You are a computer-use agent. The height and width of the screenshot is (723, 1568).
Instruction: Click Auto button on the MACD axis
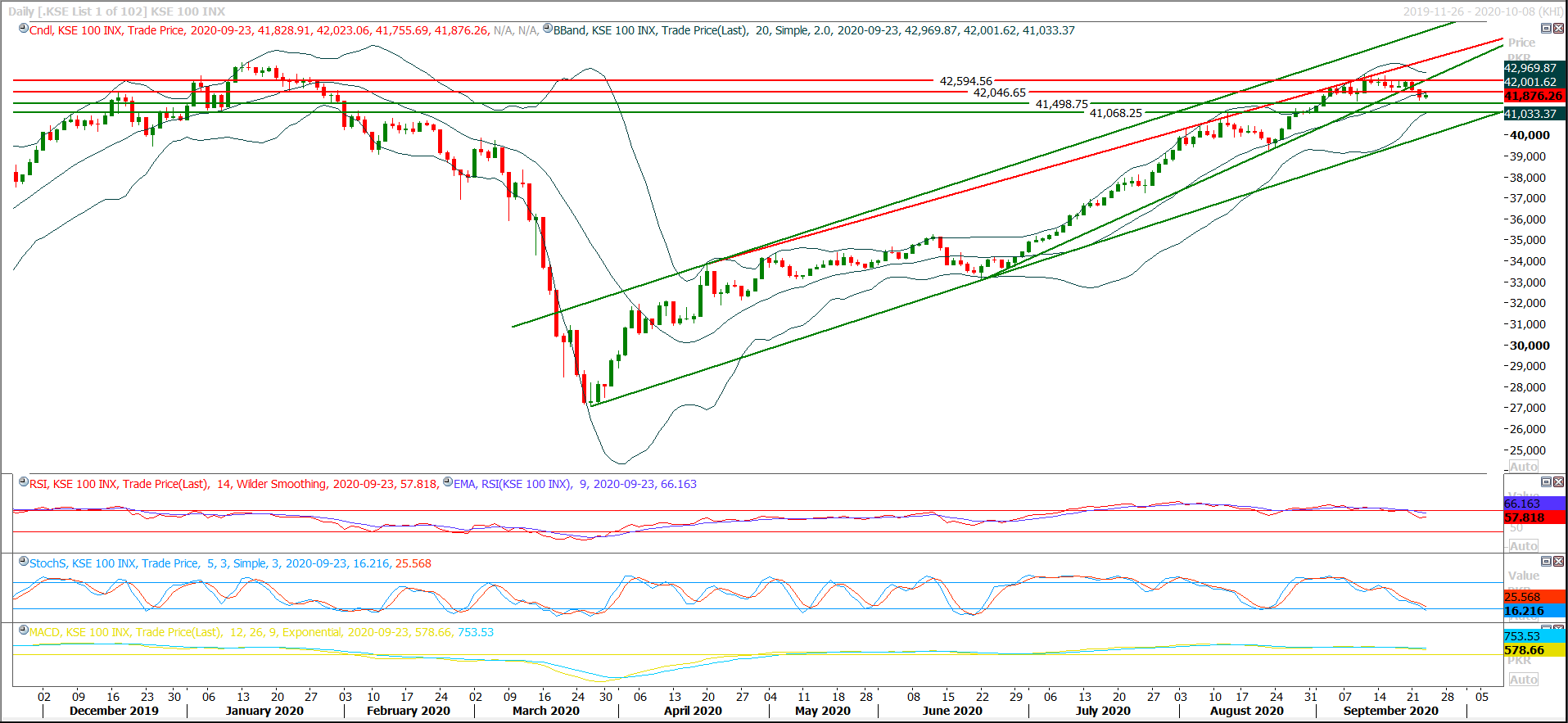[1523, 680]
